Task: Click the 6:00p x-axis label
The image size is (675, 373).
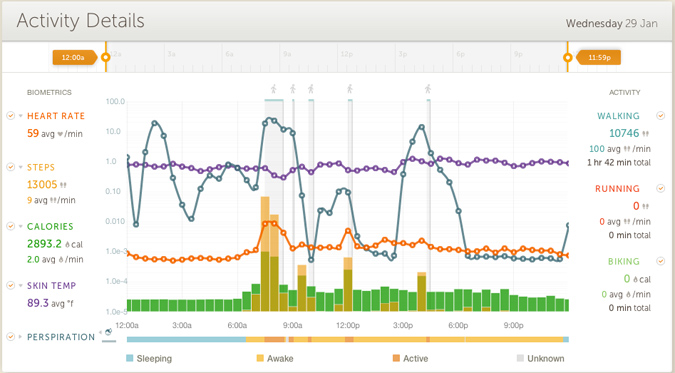Action: (x=458, y=326)
